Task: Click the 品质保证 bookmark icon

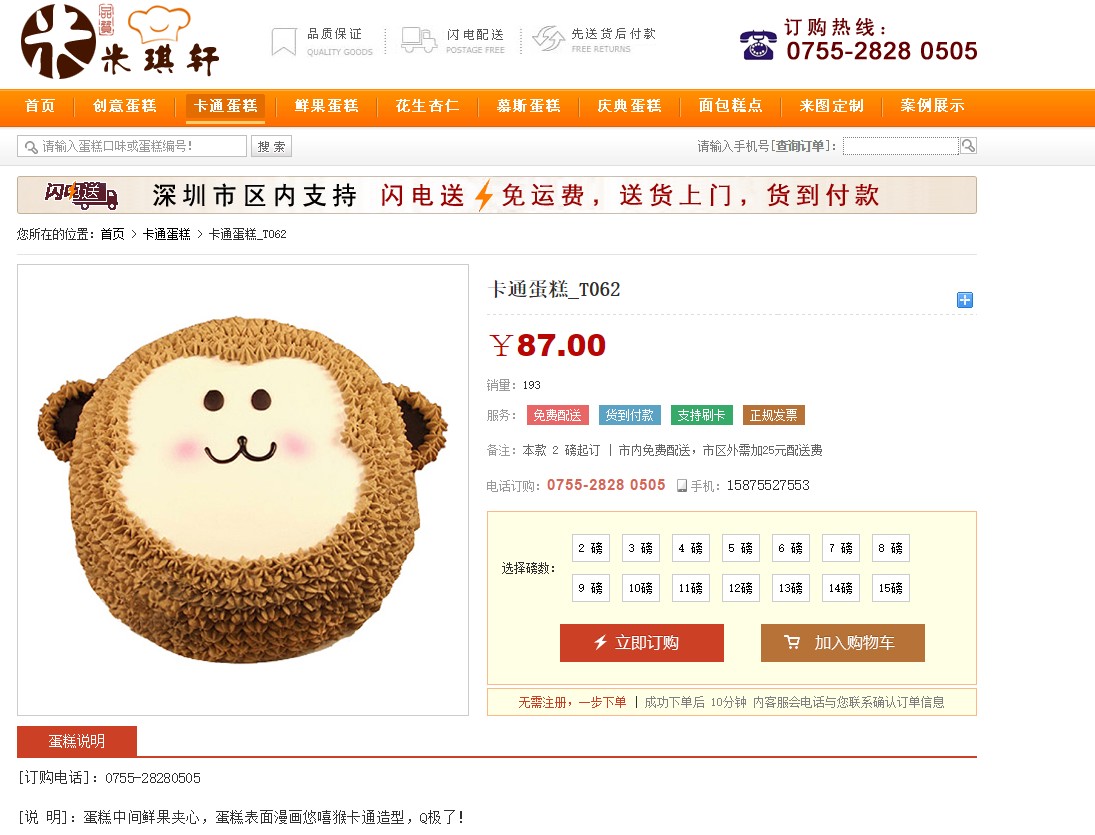Action: coord(284,42)
